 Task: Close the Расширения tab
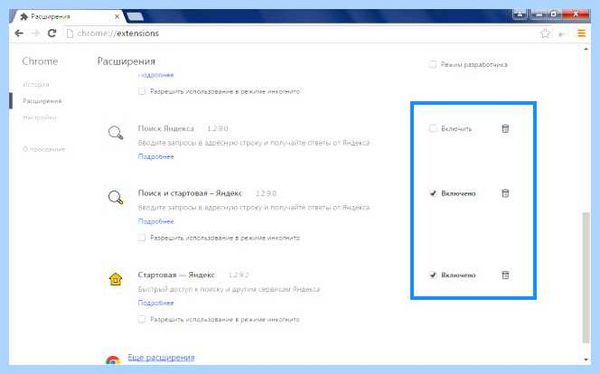[x=117, y=17]
